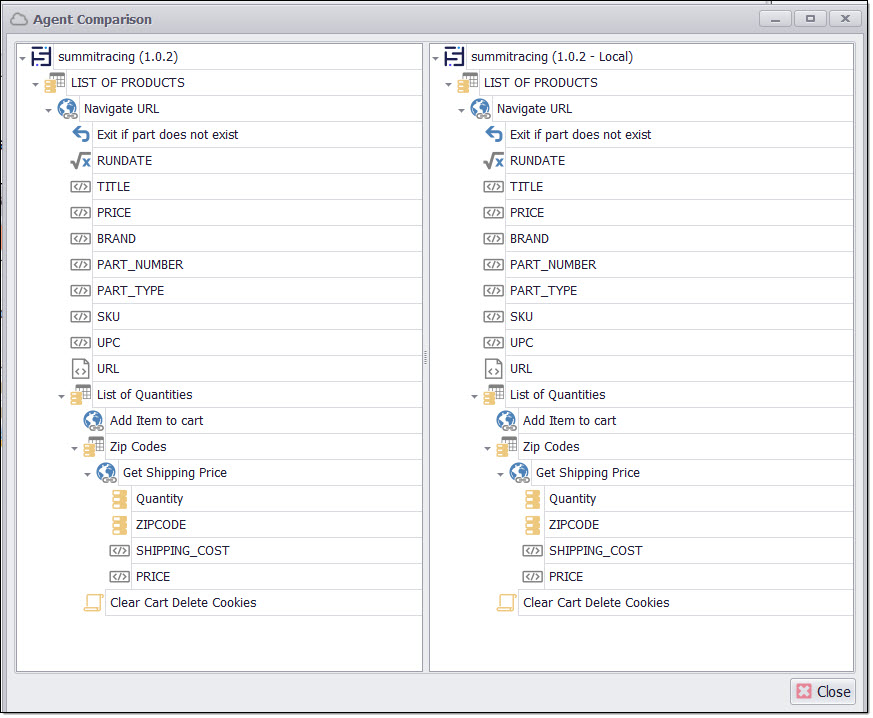Screen dimensions: 873x718
Task: Click the Exit if part does not exist arrow icon in left panel
Action: point(81,135)
